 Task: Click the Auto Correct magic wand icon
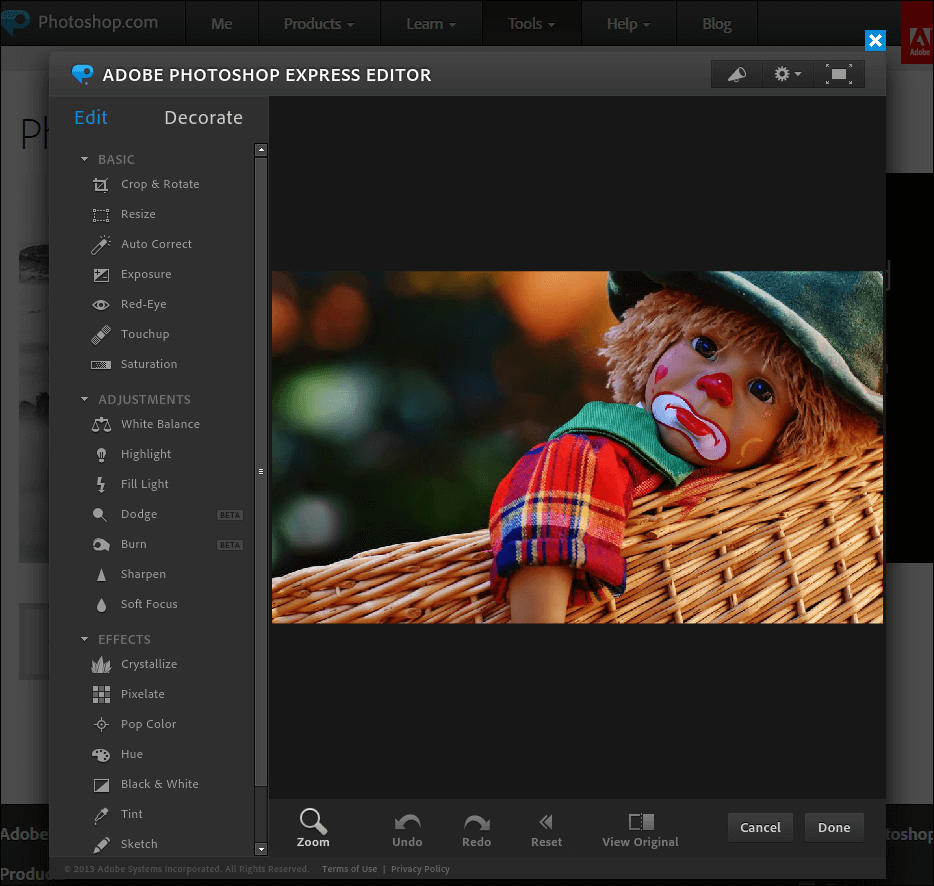(x=101, y=245)
